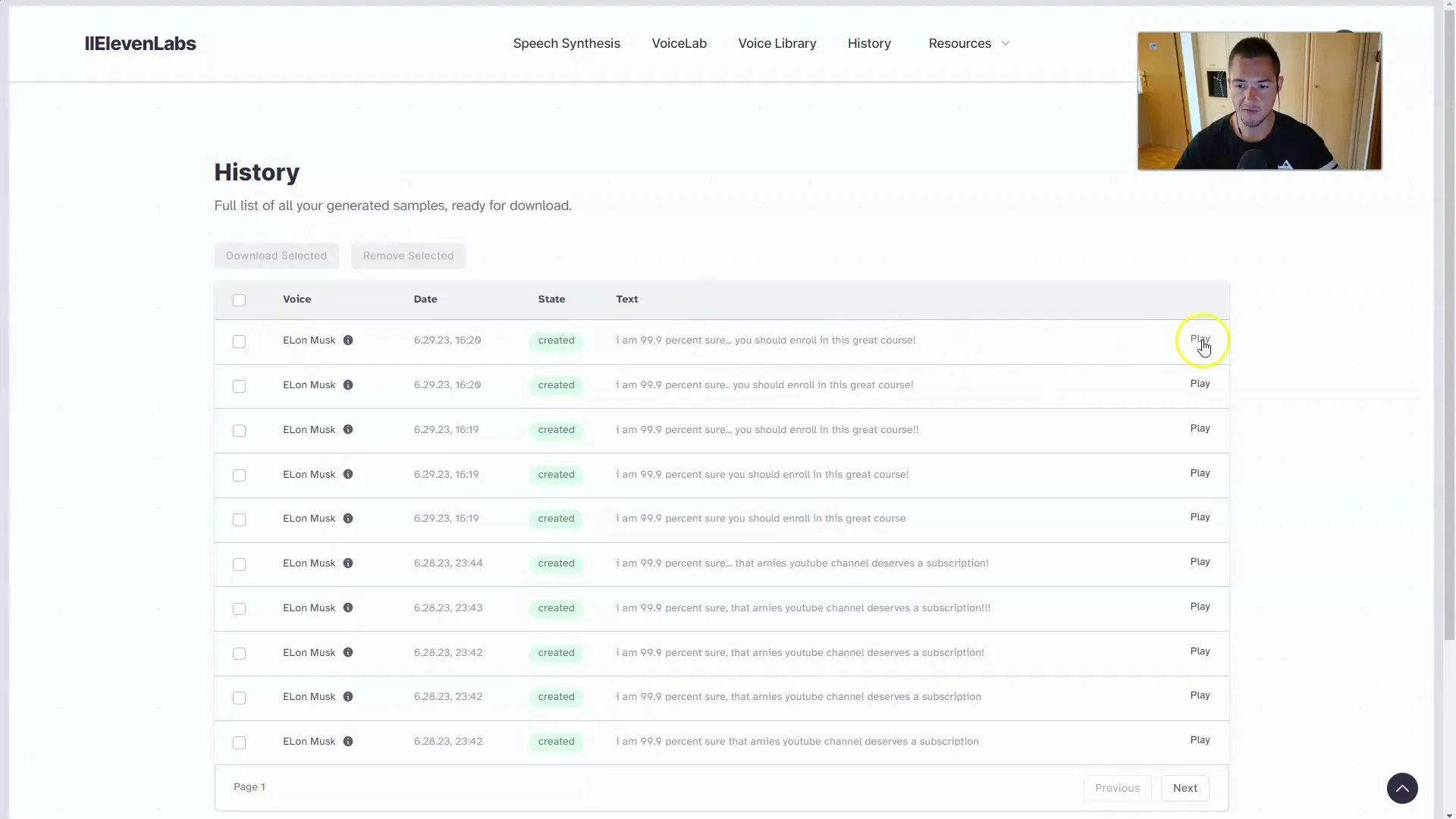Screen dimensions: 1456x819
Task: Click Remove Selected button
Action: [409, 255]
